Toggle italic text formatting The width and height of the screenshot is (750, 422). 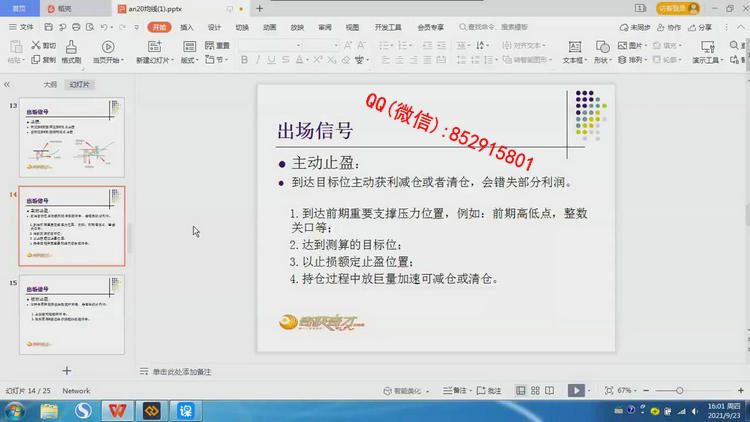pos(258,60)
